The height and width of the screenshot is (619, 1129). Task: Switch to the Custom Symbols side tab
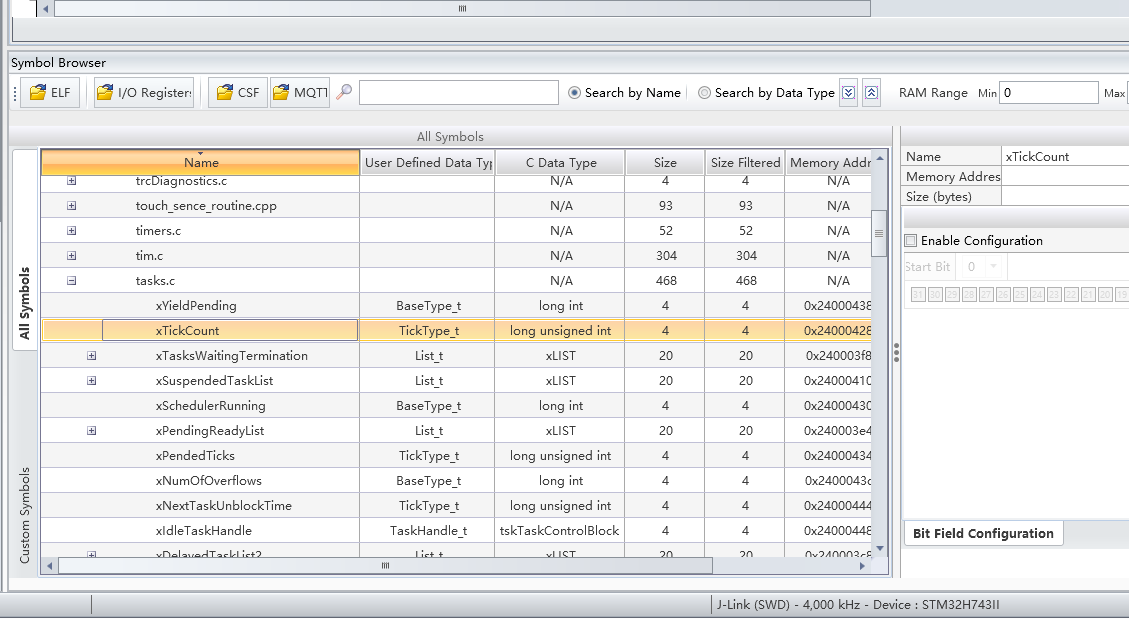point(24,515)
